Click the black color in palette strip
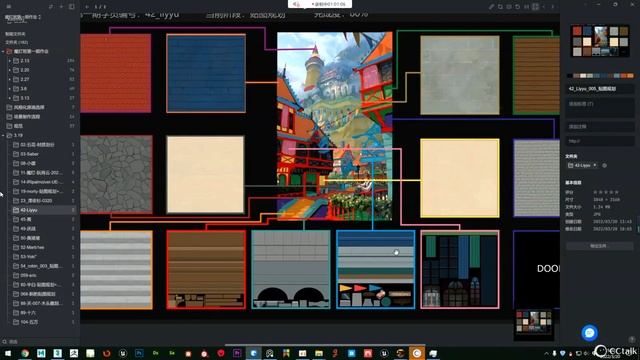Viewport: 640px width, 360px height. click(569, 76)
